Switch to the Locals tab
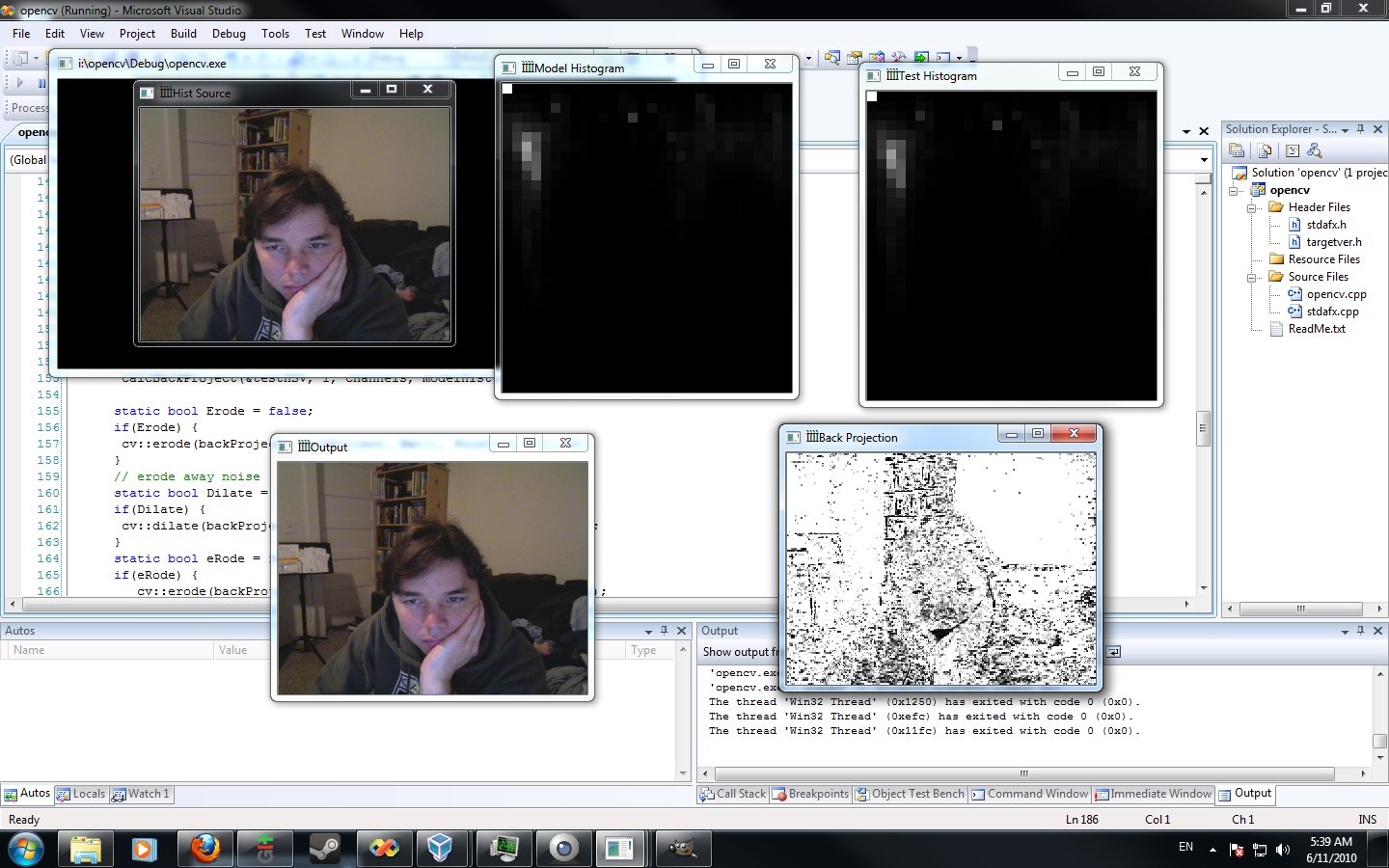The height and width of the screenshot is (868, 1389). 81,794
